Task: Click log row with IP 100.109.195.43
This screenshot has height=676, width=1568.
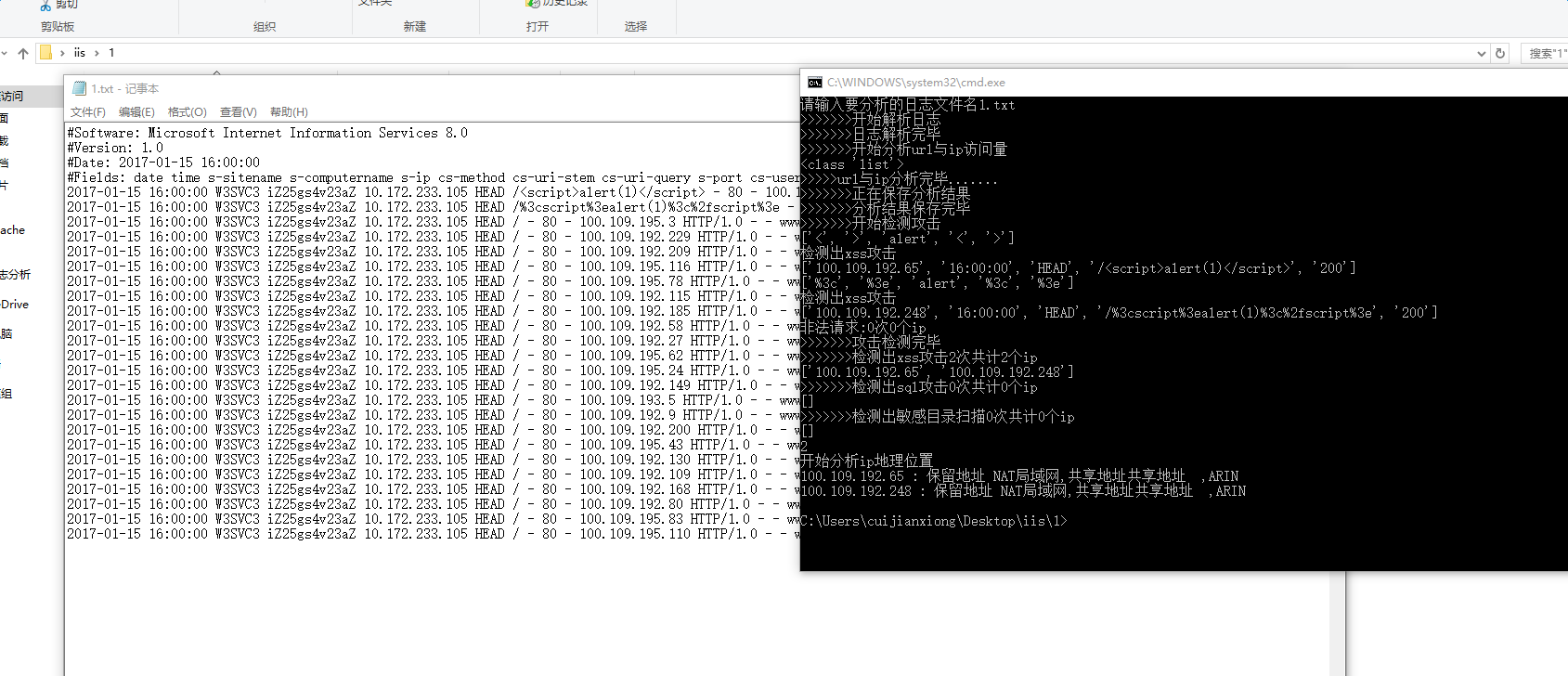Action: pos(433,445)
